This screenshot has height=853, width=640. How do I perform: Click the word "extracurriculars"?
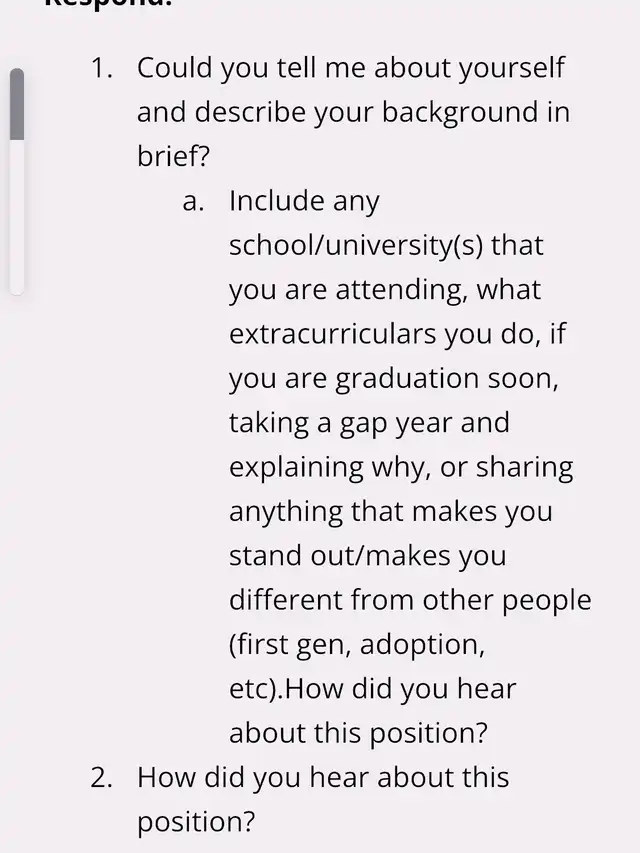(x=333, y=334)
